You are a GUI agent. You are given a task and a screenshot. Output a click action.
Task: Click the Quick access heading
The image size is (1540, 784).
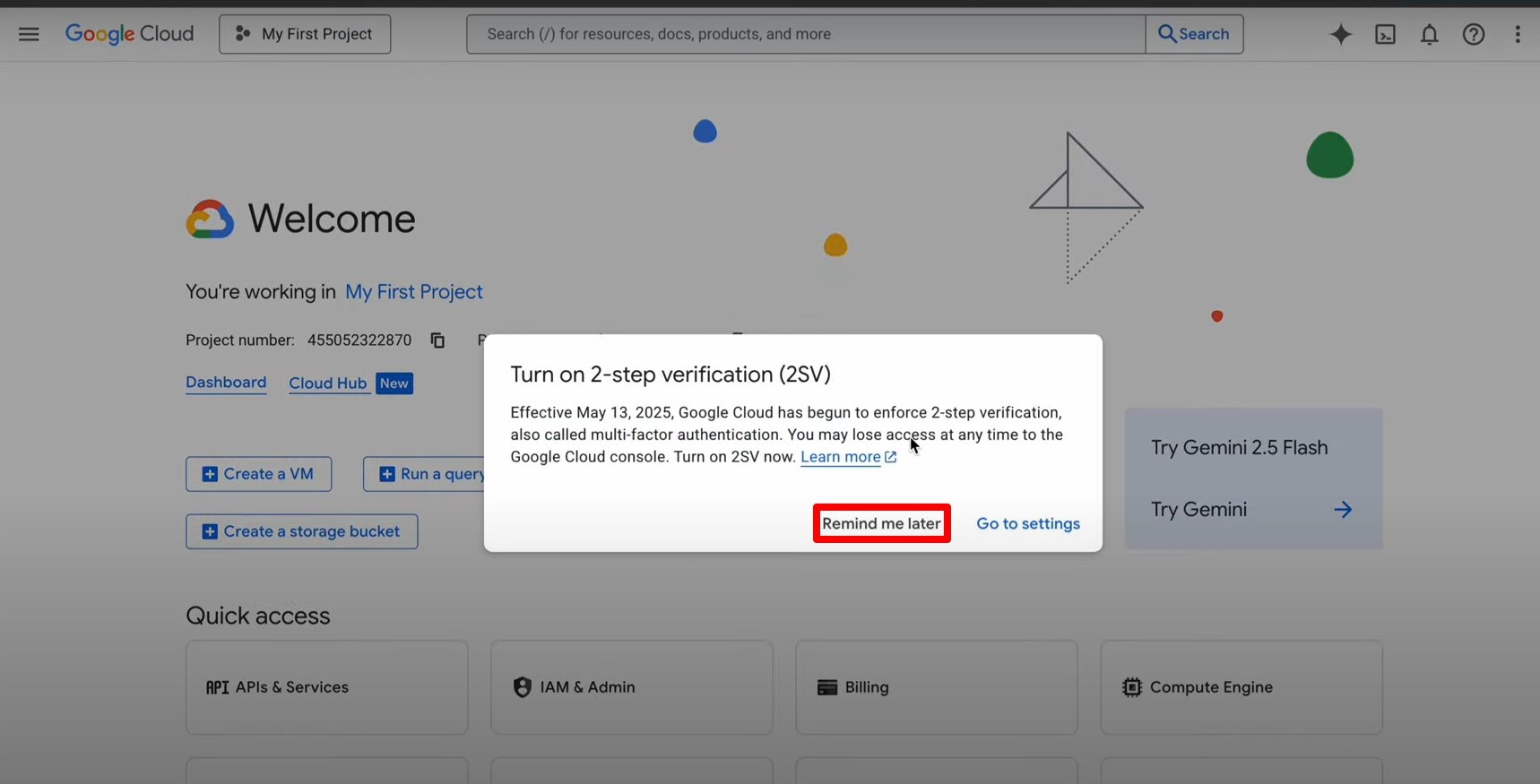tap(258, 616)
